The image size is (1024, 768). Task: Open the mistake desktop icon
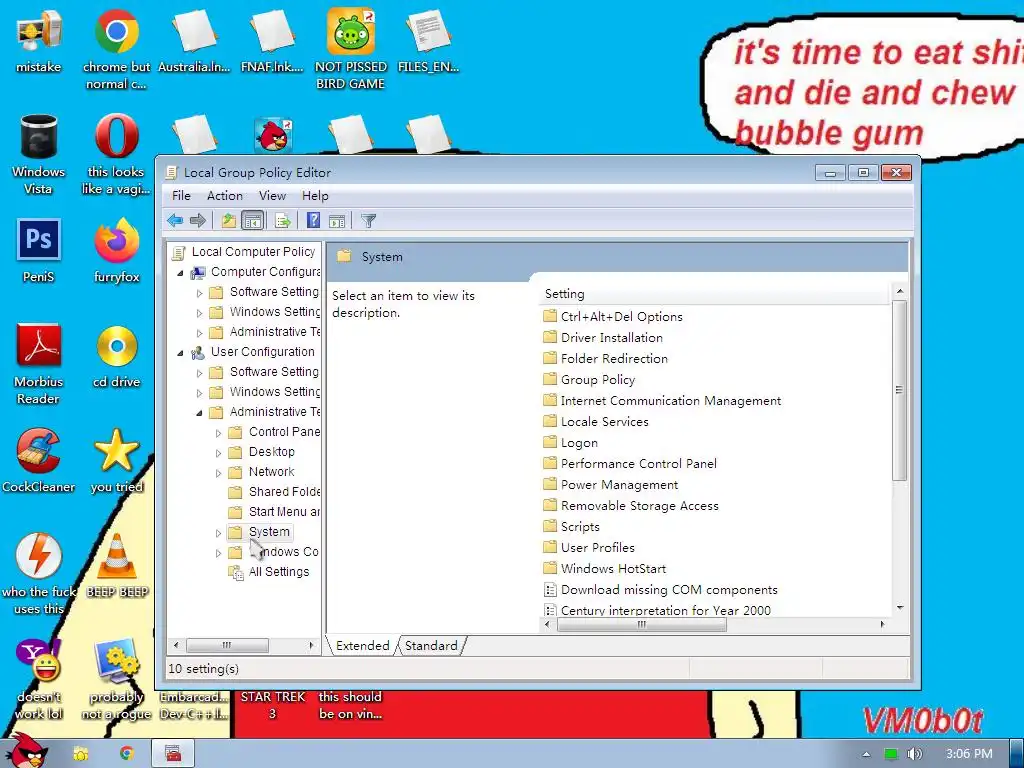pos(39,40)
